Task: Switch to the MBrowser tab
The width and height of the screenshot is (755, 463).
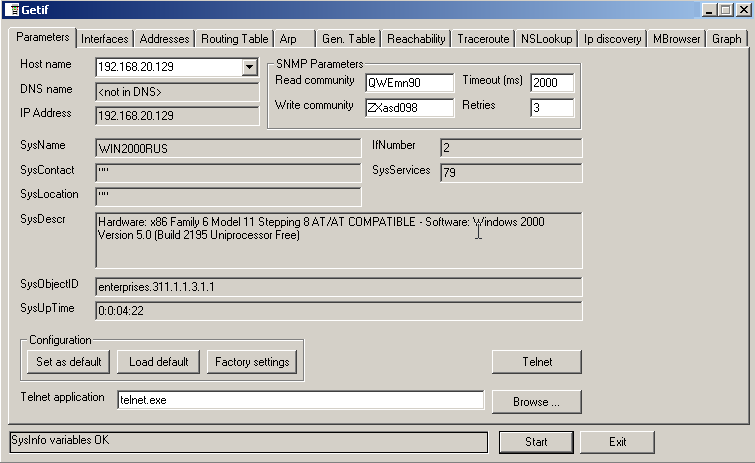Action: (676, 39)
